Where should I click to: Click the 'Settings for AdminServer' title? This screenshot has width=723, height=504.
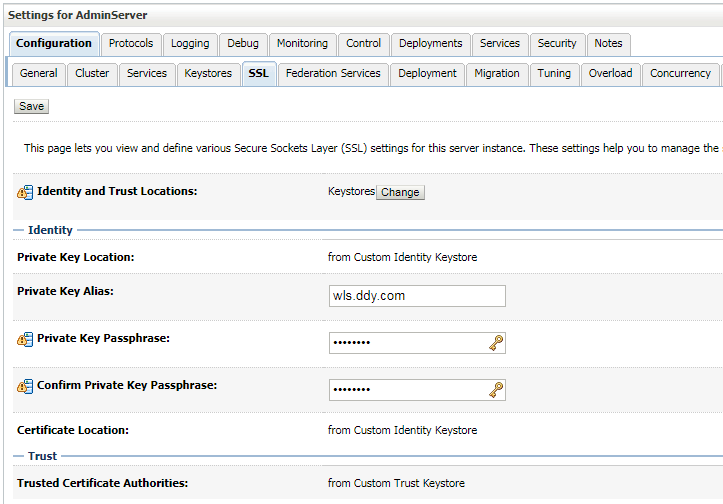click(x=77, y=15)
